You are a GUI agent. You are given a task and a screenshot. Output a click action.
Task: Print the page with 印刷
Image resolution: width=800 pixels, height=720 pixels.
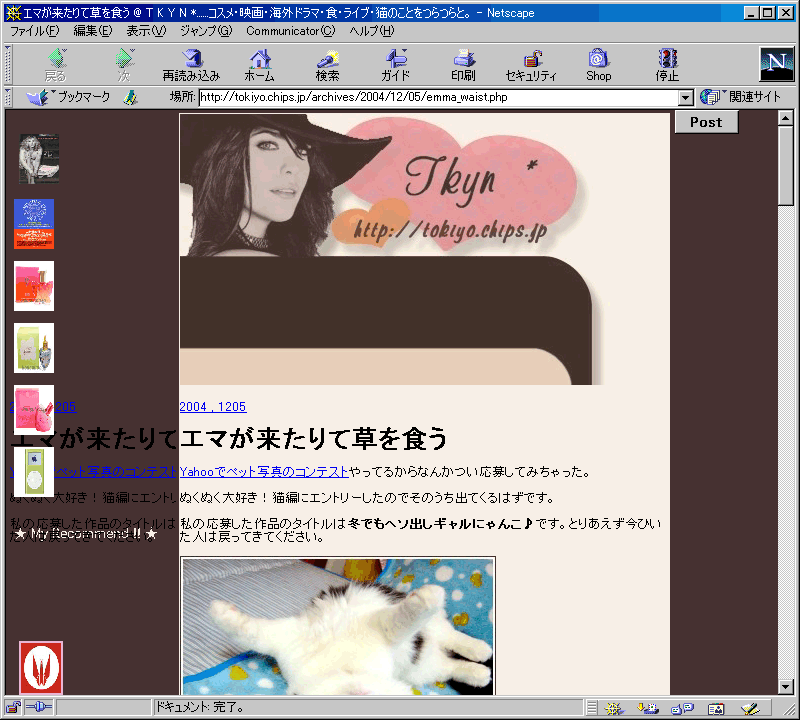(463, 65)
